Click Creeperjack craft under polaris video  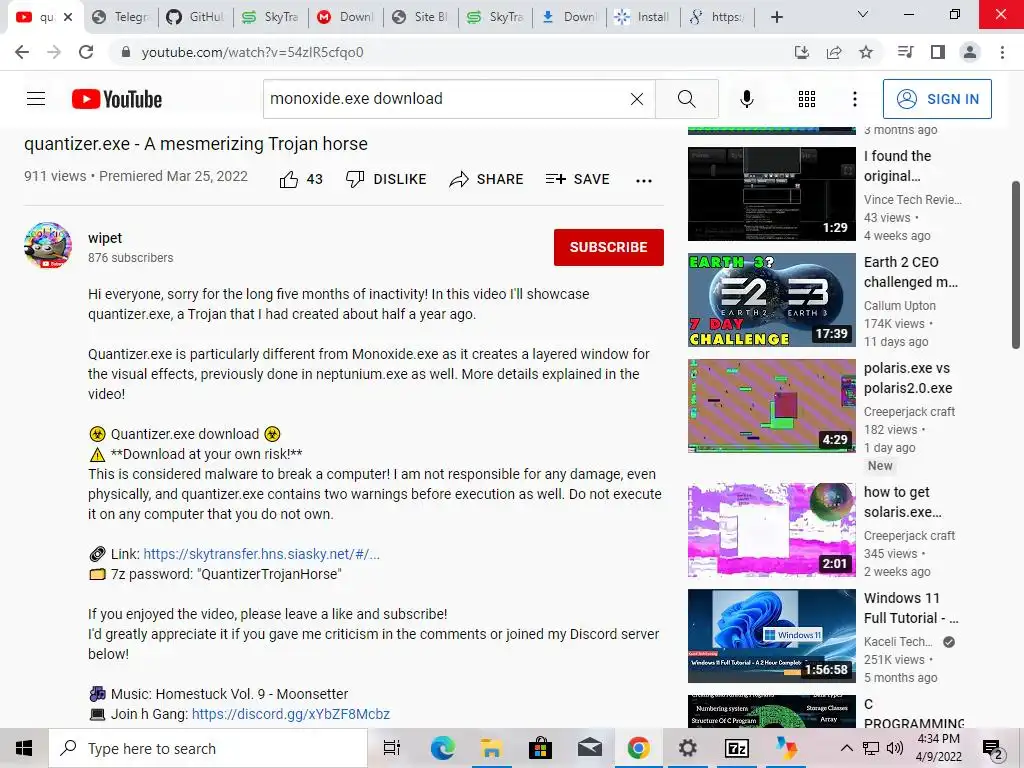pos(909,411)
